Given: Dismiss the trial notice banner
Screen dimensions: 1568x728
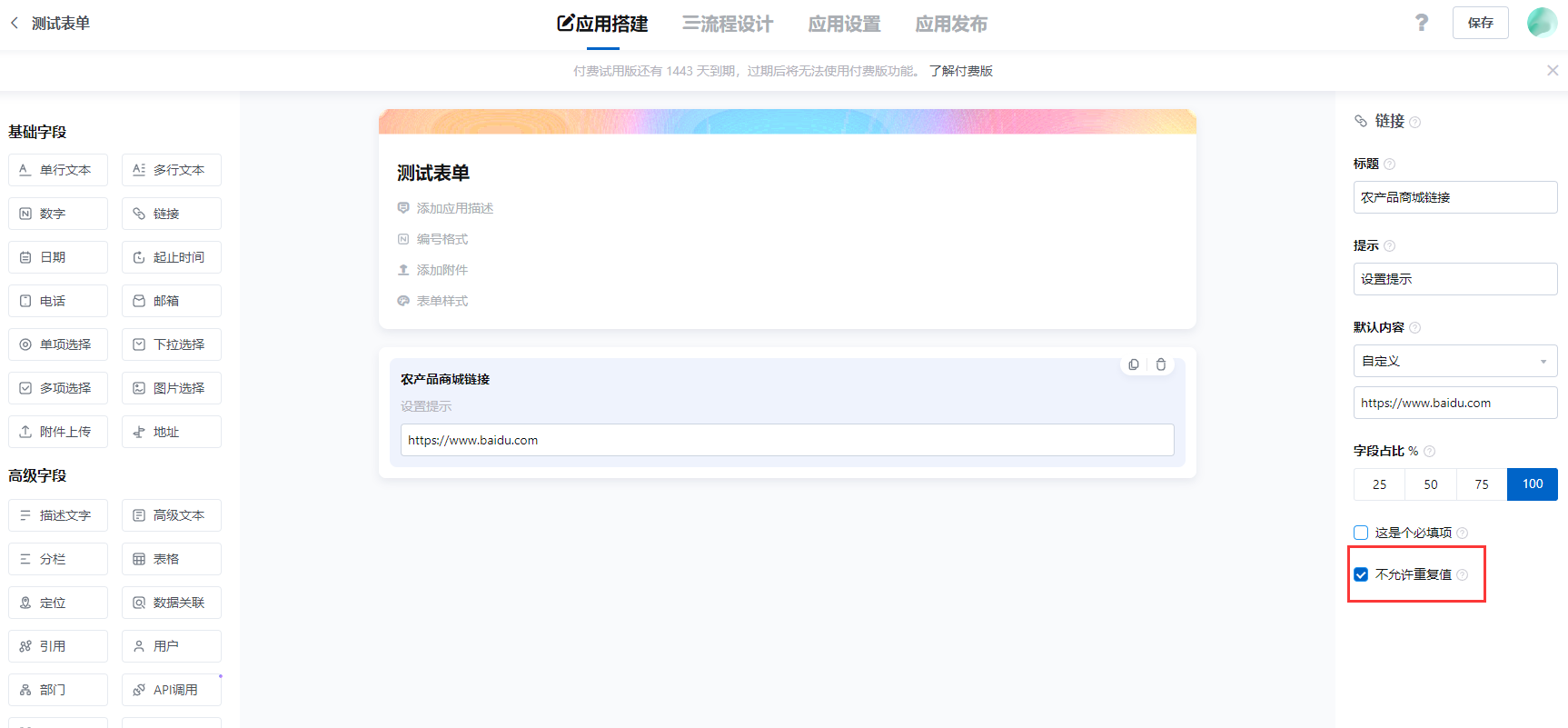Looking at the screenshot, I should pyautogui.click(x=1553, y=71).
